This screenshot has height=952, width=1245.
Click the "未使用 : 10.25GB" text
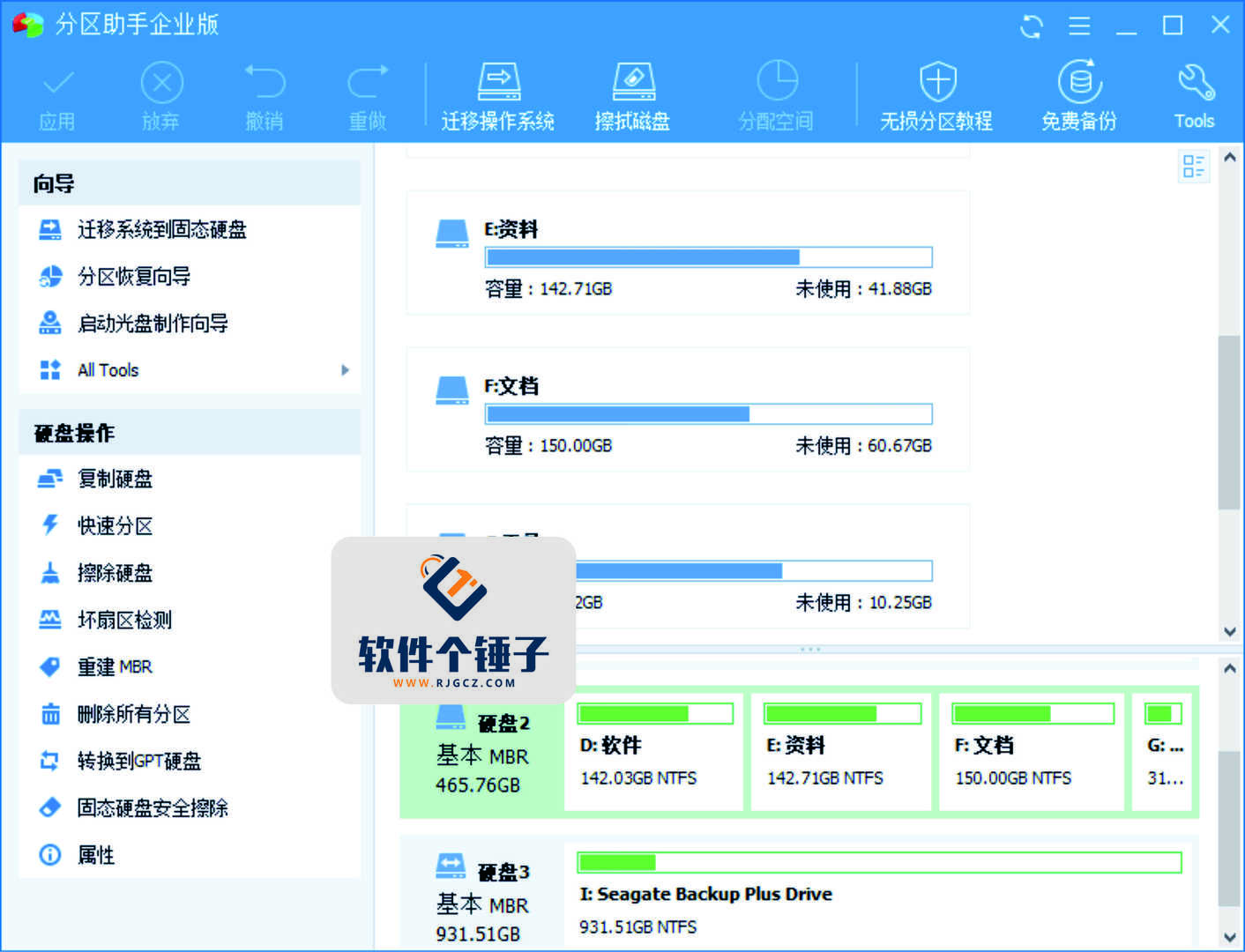[863, 603]
